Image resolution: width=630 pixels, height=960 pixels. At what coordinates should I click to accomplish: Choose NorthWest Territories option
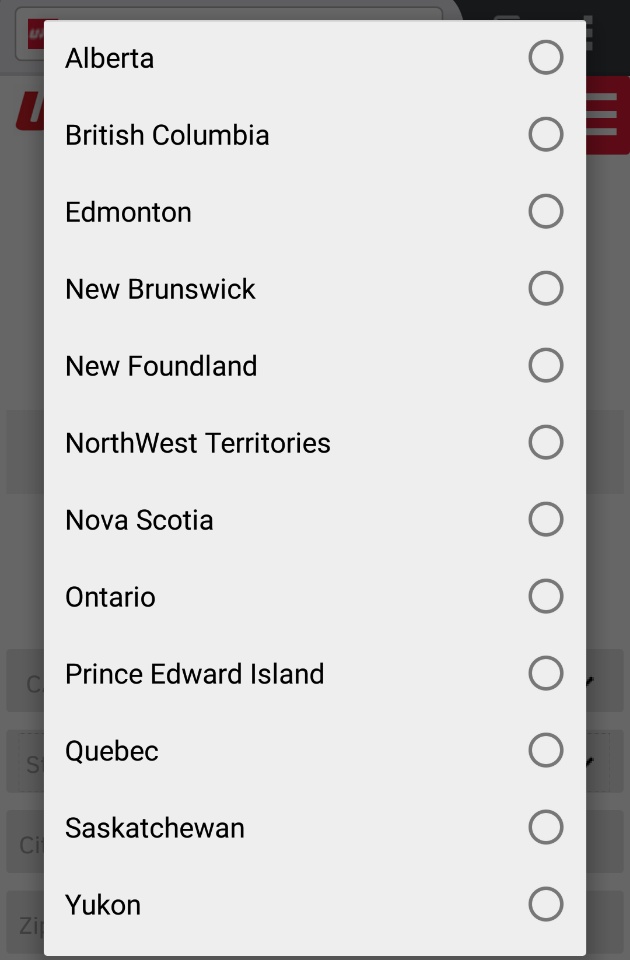[x=545, y=443]
